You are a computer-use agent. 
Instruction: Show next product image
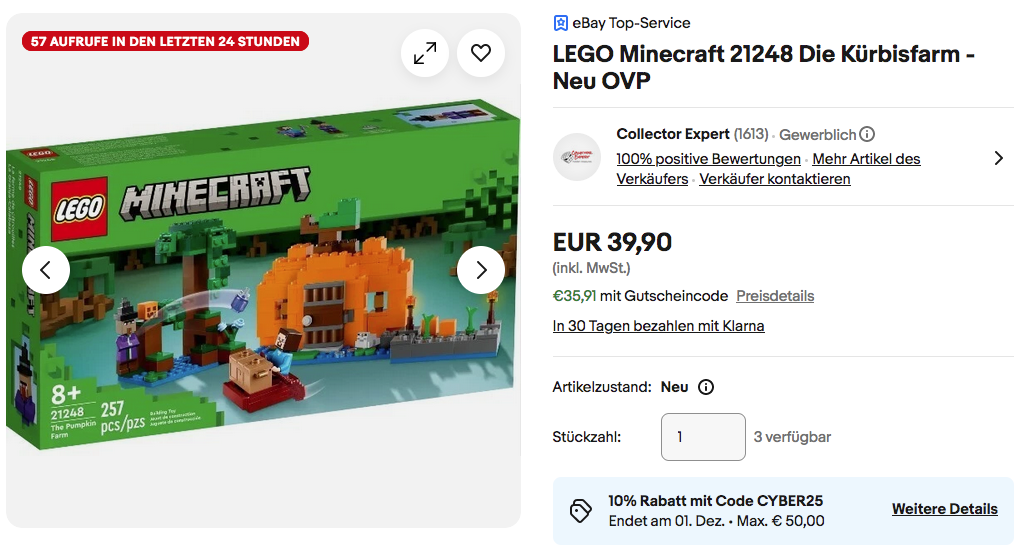pos(481,270)
